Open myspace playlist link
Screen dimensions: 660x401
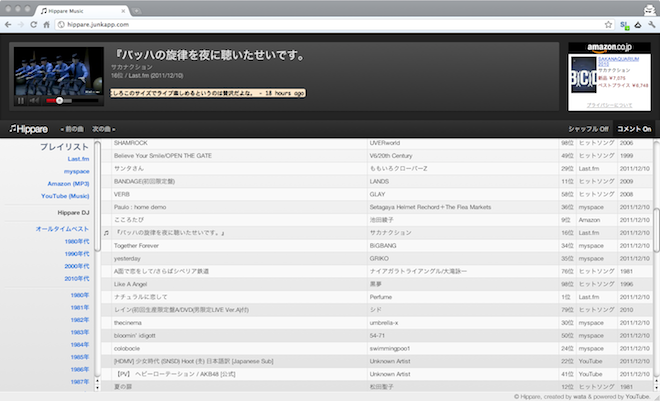77,171
